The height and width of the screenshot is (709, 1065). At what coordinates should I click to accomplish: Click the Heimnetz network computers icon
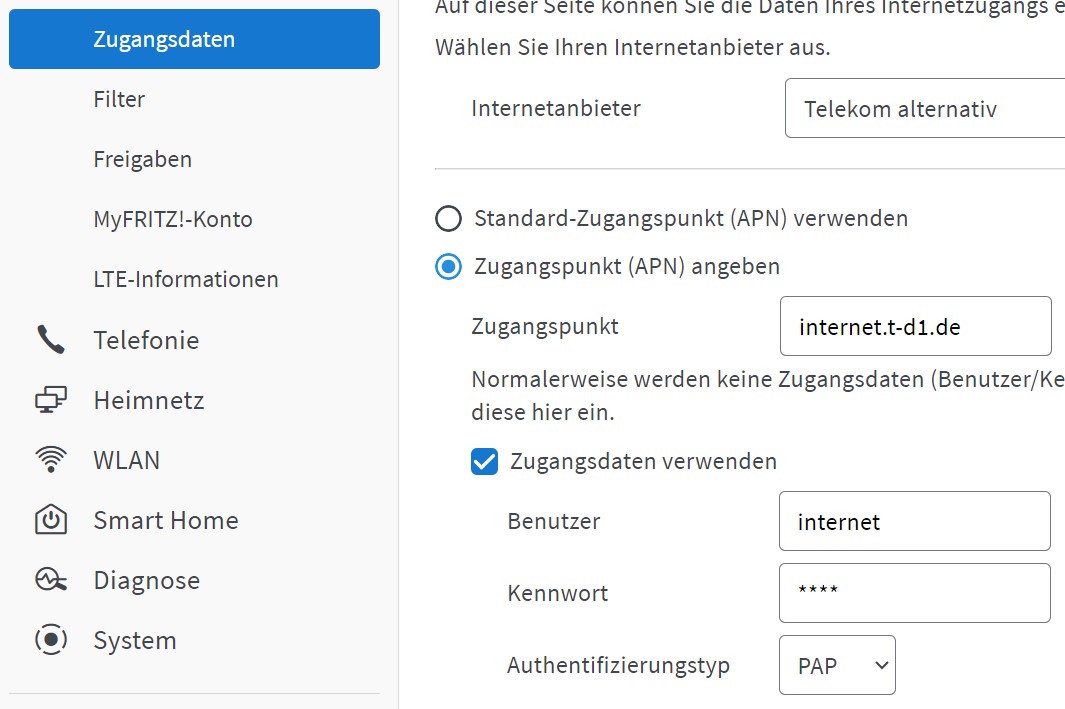coord(51,400)
